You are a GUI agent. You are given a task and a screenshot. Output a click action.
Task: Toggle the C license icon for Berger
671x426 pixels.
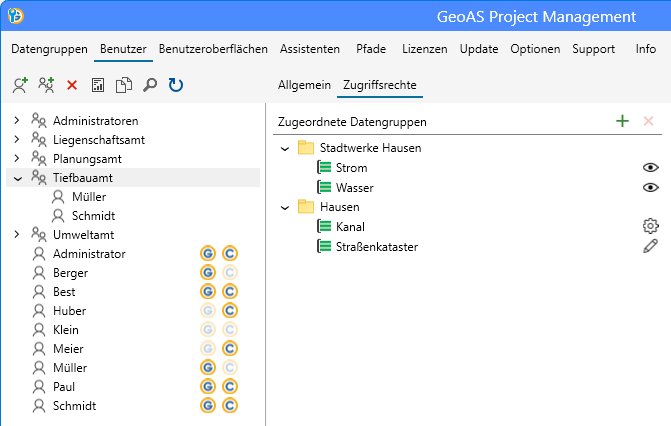[229, 273]
